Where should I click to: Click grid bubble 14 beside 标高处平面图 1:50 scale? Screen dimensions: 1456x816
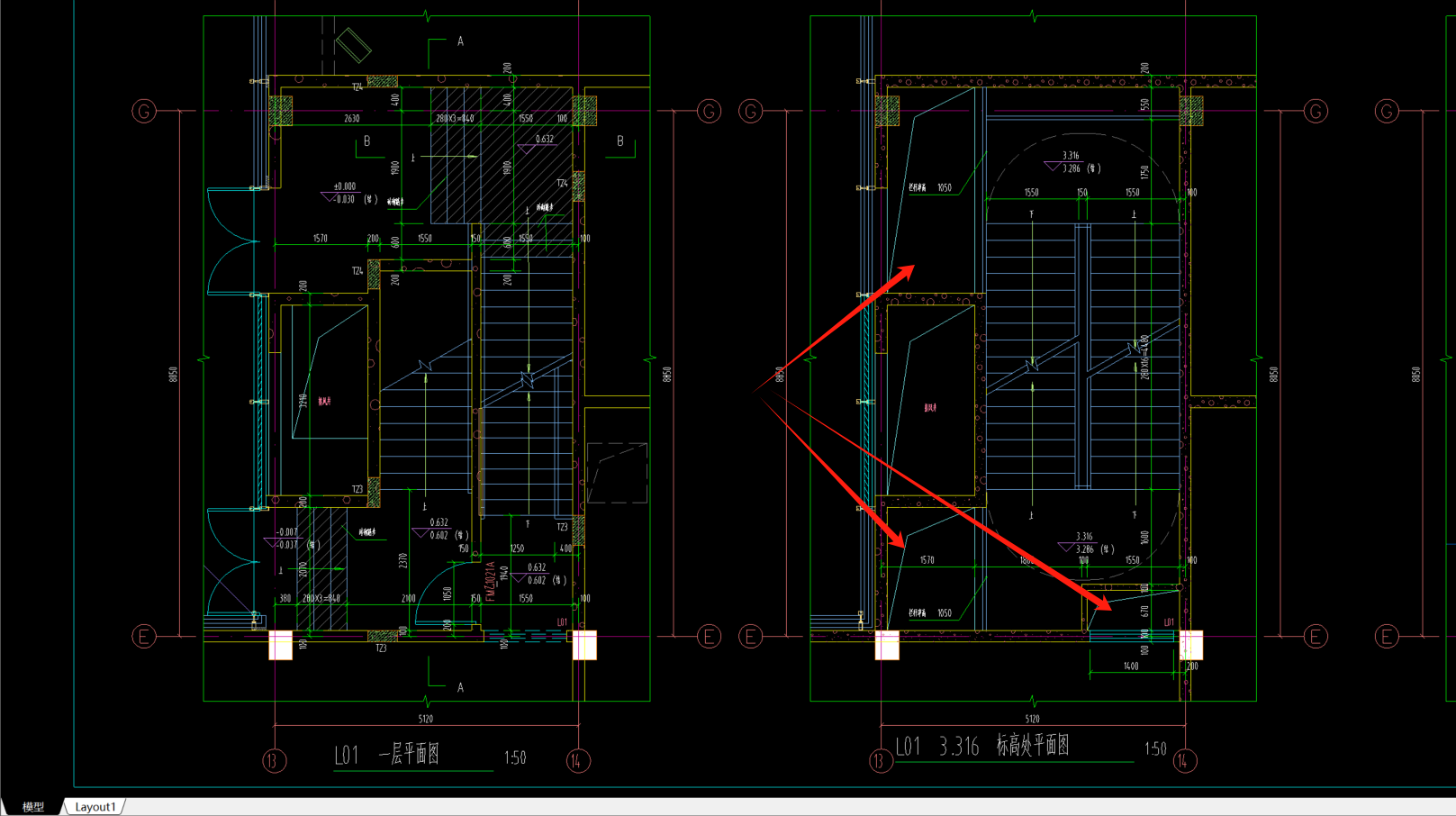tap(1185, 761)
